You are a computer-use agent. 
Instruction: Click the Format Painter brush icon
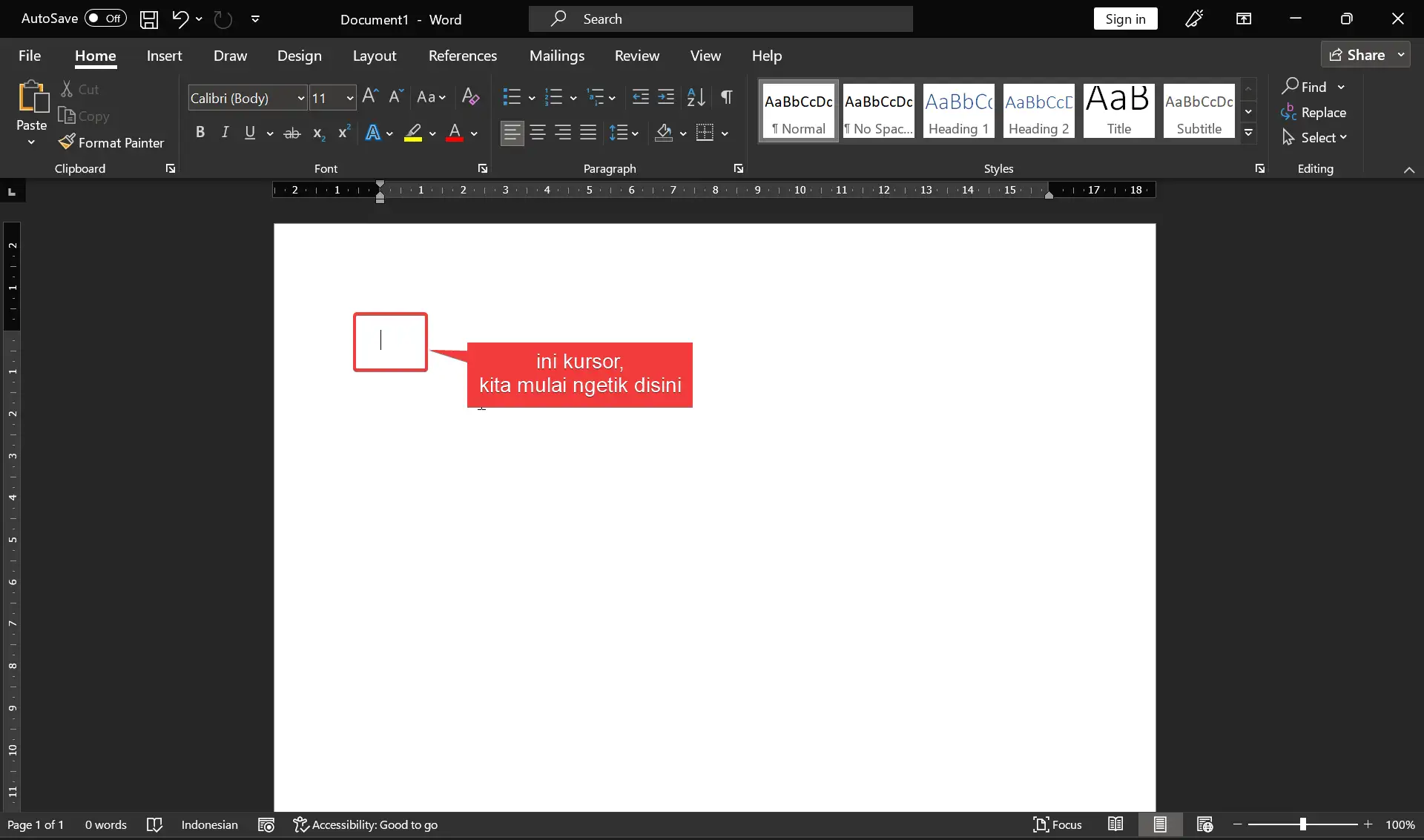coord(67,142)
